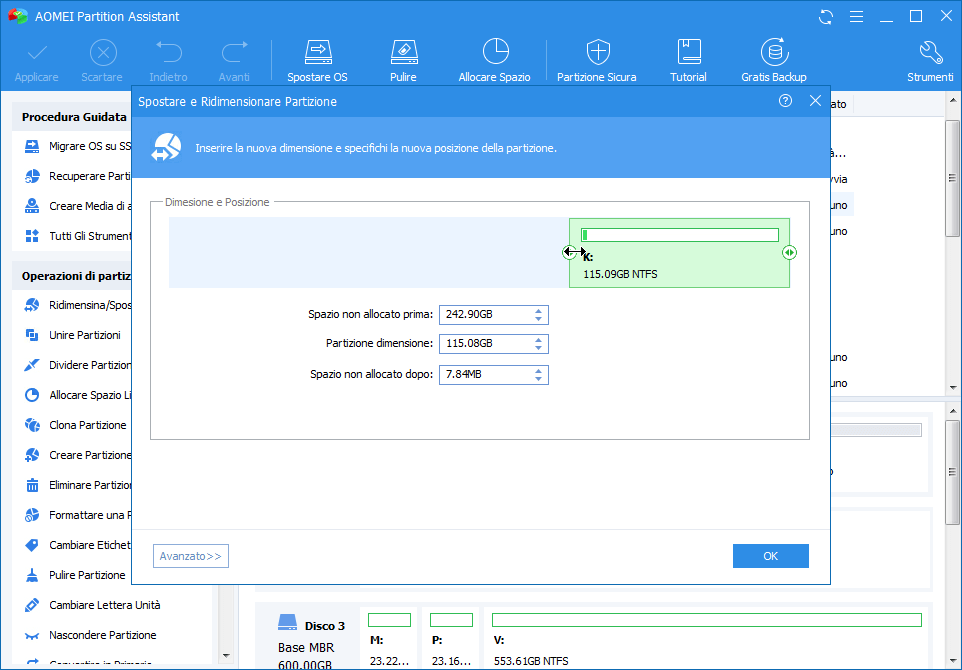Select Cambiare Etichetta operation
The image size is (962, 670).
point(78,545)
